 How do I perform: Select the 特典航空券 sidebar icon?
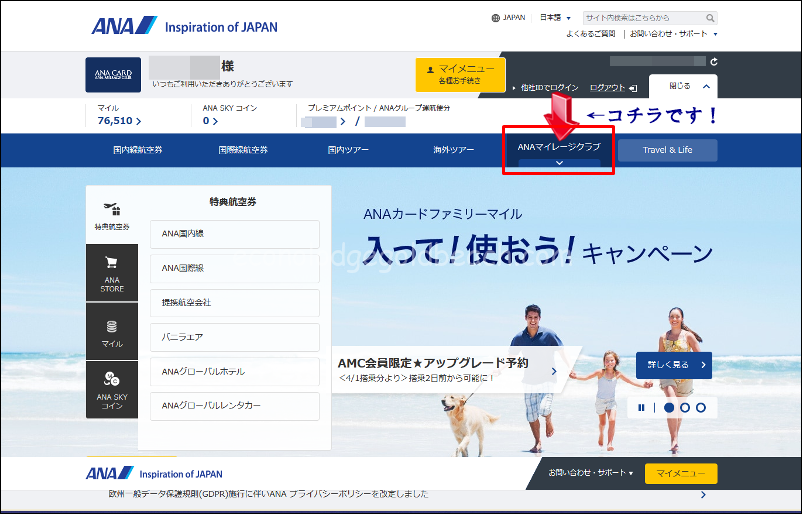pyautogui.click(x=112, y=215)
